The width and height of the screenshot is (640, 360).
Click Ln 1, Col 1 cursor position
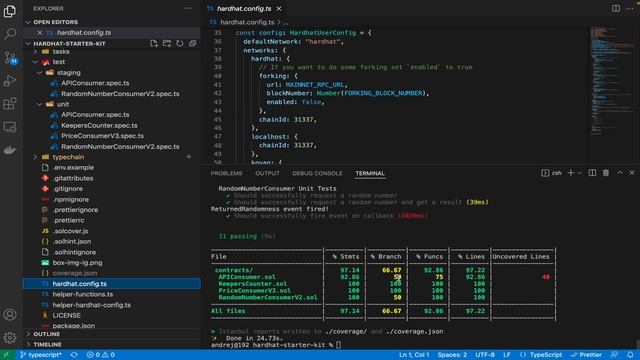pyautogui.click(x=414, y=355)
